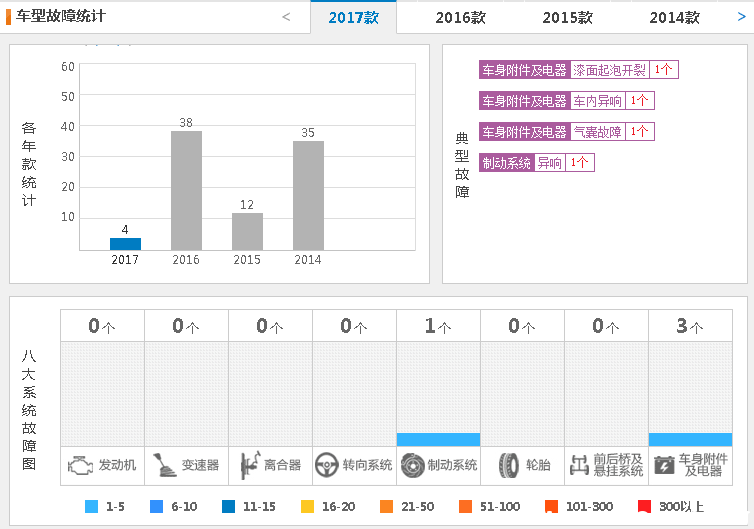
Task: Click the body accessories and electrical (车身附件及电器) icon
Action: (663, 465)
